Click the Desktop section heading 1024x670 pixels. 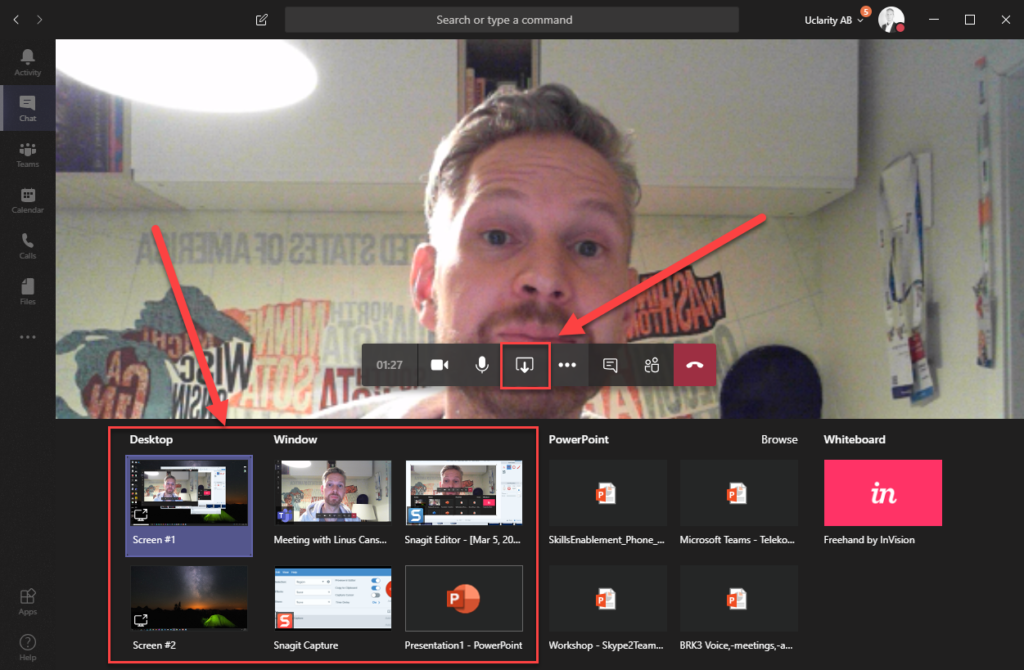151,439
